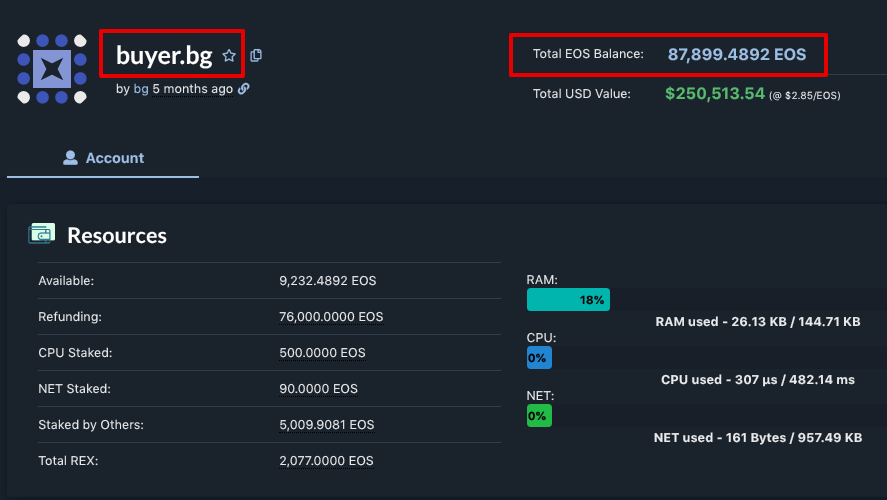Click the NET Staked 90.0000 EOS value
The height and width of the screenshot is (500, 887).
318,389
